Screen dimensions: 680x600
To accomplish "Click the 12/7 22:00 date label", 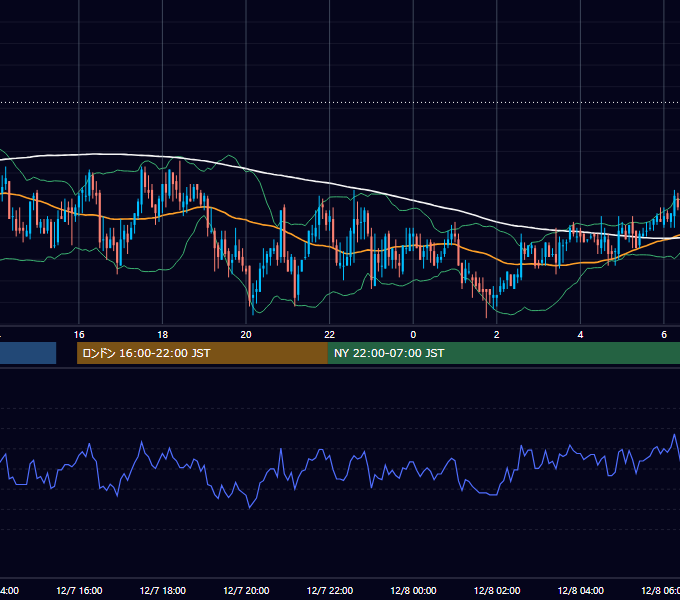I will coord(330,591).
